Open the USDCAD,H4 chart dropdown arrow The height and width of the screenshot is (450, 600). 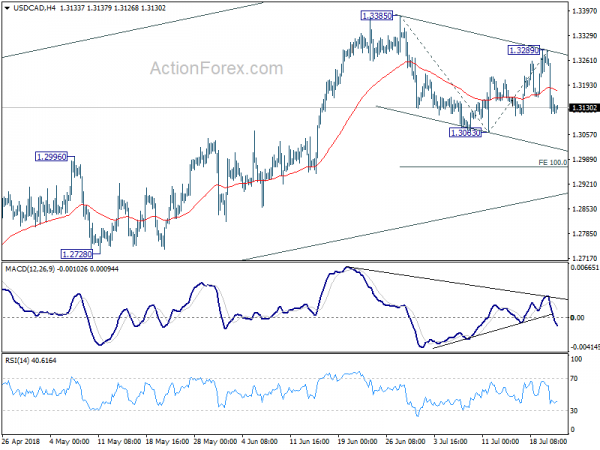7,8
